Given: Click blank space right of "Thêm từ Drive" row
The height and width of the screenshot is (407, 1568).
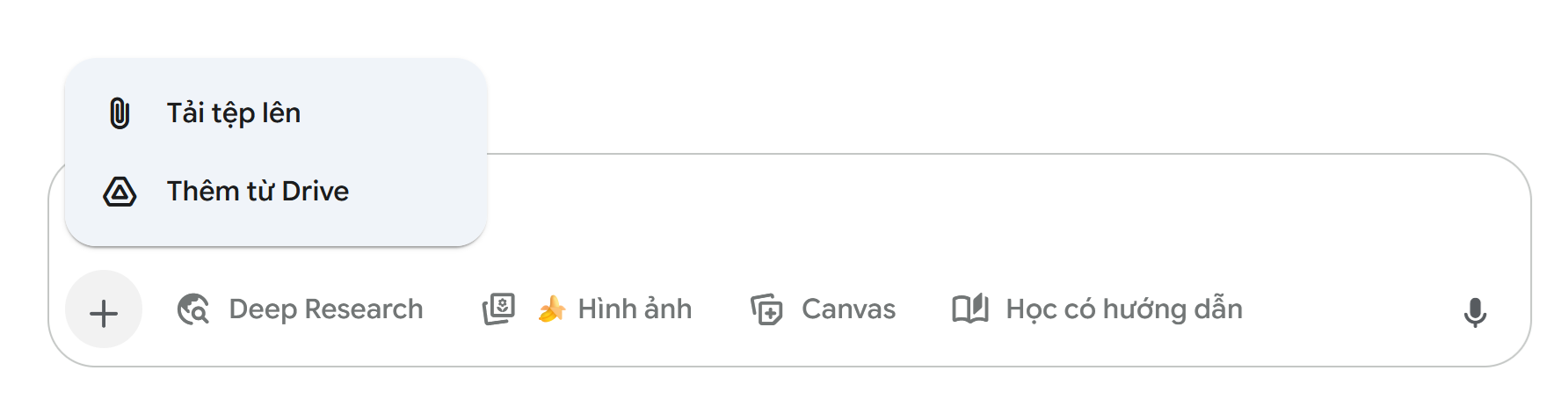Looking at the screenshot, I should tap(422, 192).
